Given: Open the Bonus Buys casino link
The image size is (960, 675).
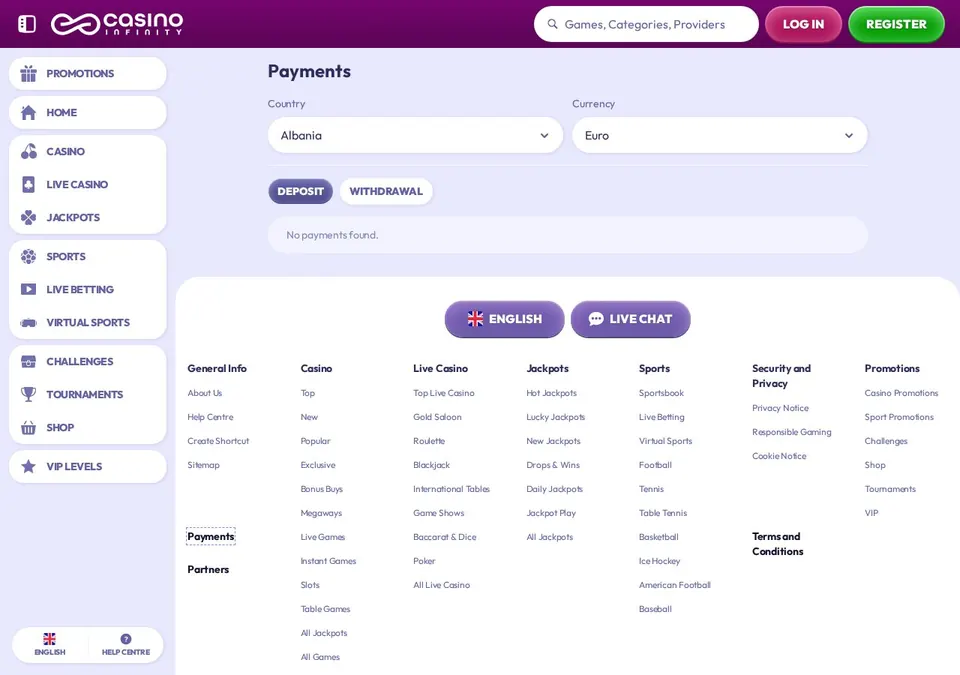Looking at the screenshot, I should (321, 489).
